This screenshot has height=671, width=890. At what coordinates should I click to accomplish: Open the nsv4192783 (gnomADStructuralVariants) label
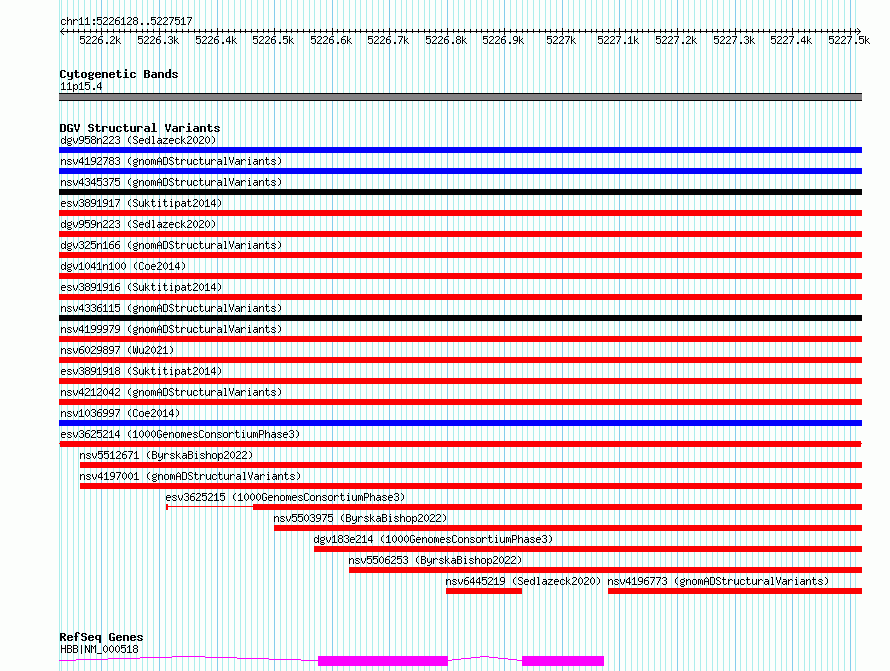(x=171, y=161)
